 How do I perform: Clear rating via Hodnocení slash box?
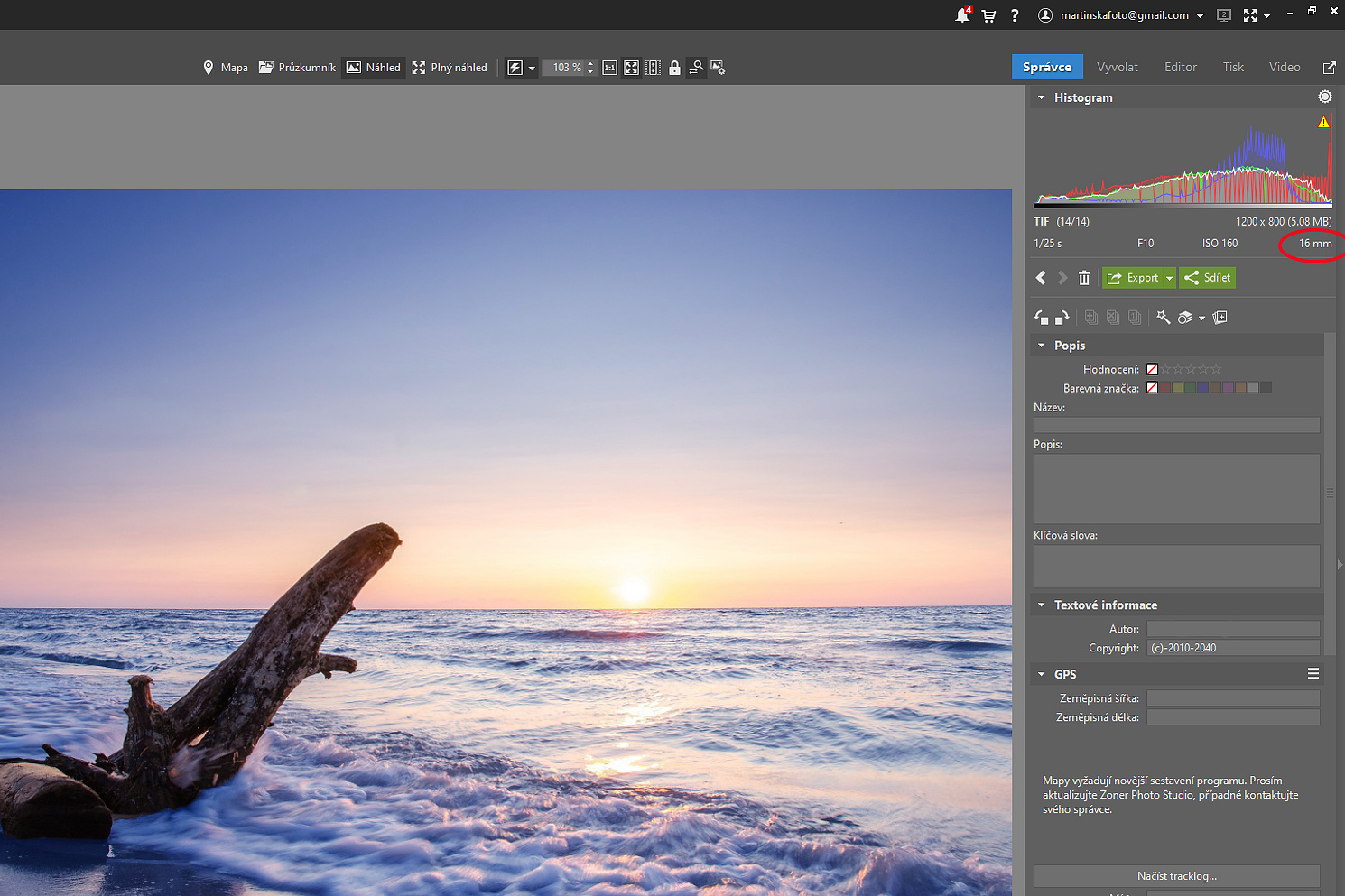pyautogui.click(x=1152, y=369)
